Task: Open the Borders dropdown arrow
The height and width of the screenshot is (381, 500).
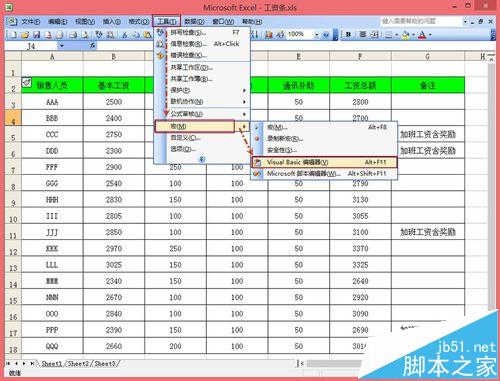Action: [x=396, y=34]
